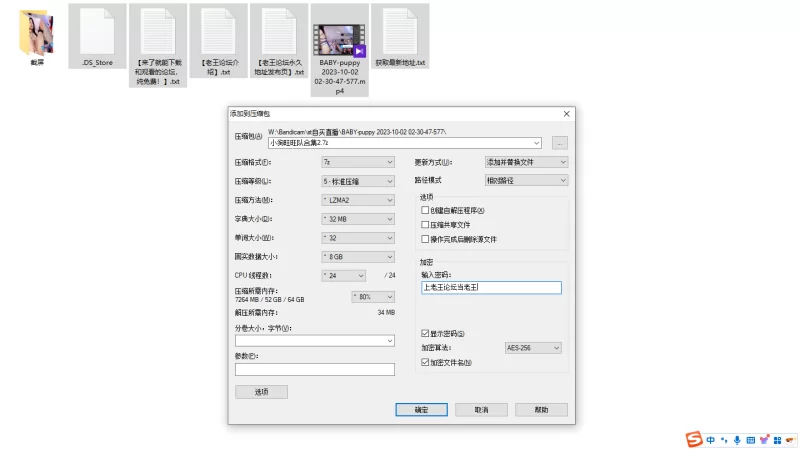Activate the microphone voice input icon
The height and width of the screenshot is (453, 800).
click(737, 440)
